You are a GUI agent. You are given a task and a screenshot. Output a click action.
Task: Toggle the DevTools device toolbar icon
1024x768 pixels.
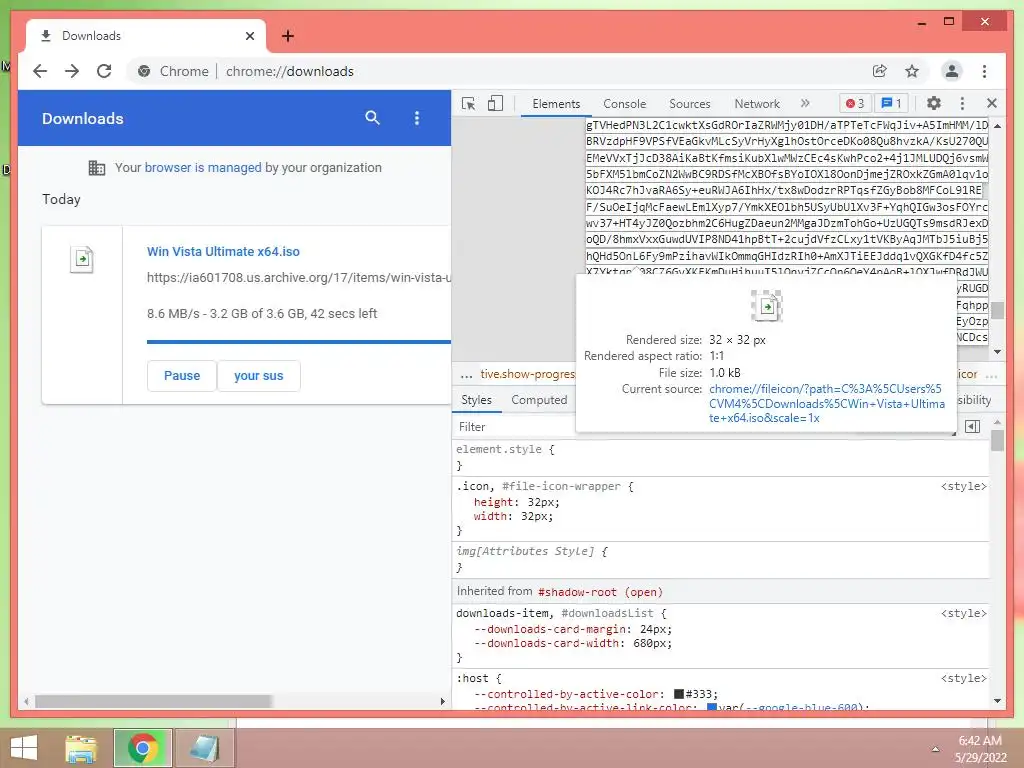click(x=495, y=103)
